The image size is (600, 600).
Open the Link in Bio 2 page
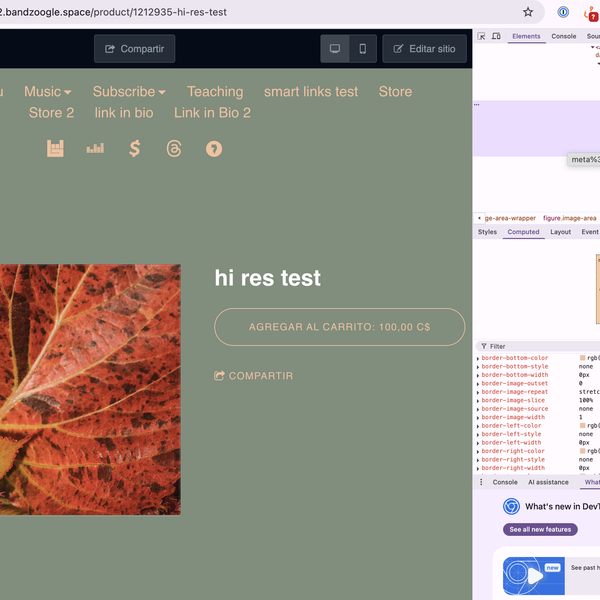tap(212, 112)
